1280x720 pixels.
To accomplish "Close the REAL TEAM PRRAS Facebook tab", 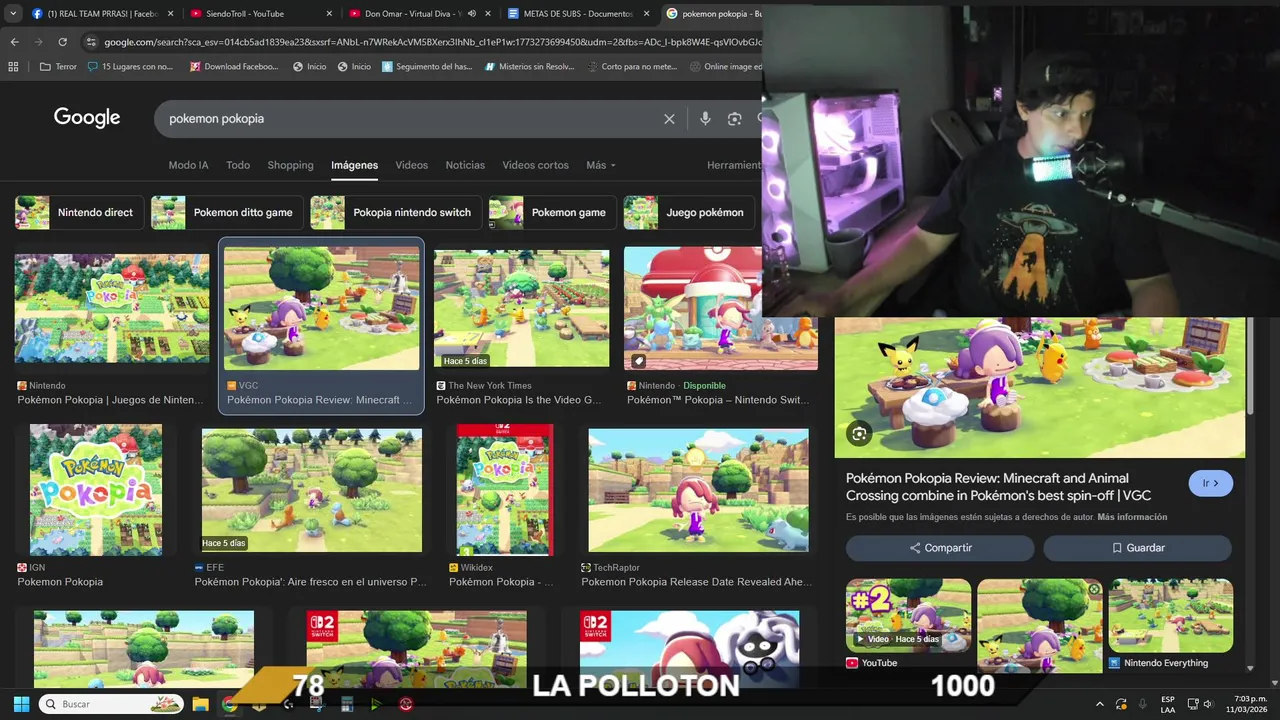I will (170, 14).
